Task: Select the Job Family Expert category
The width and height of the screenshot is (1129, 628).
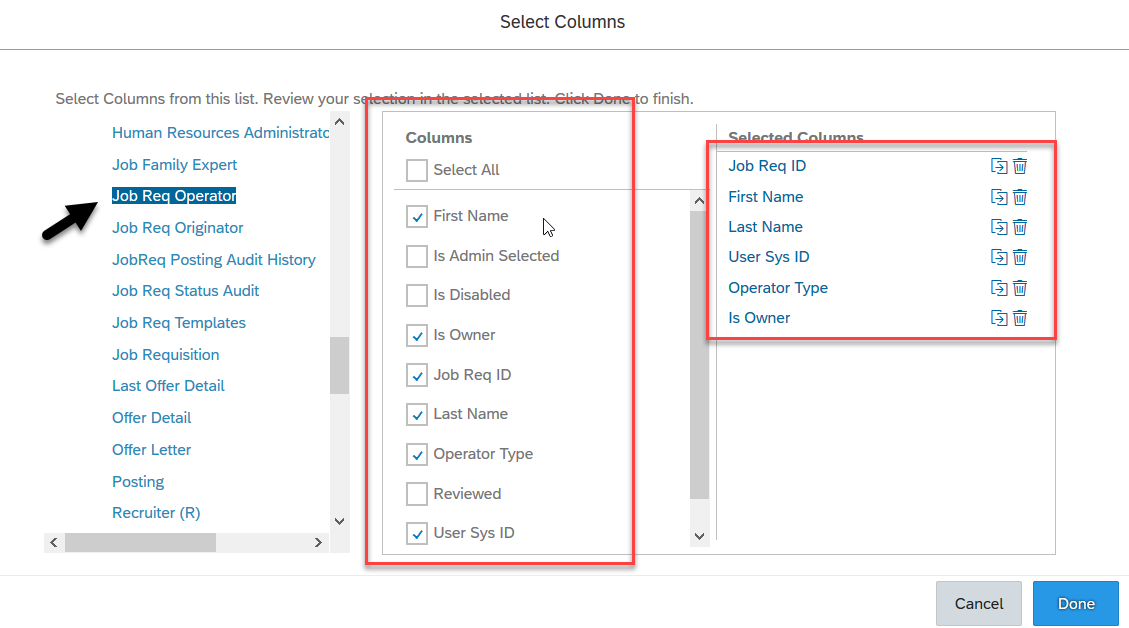Action: [174, 165]
